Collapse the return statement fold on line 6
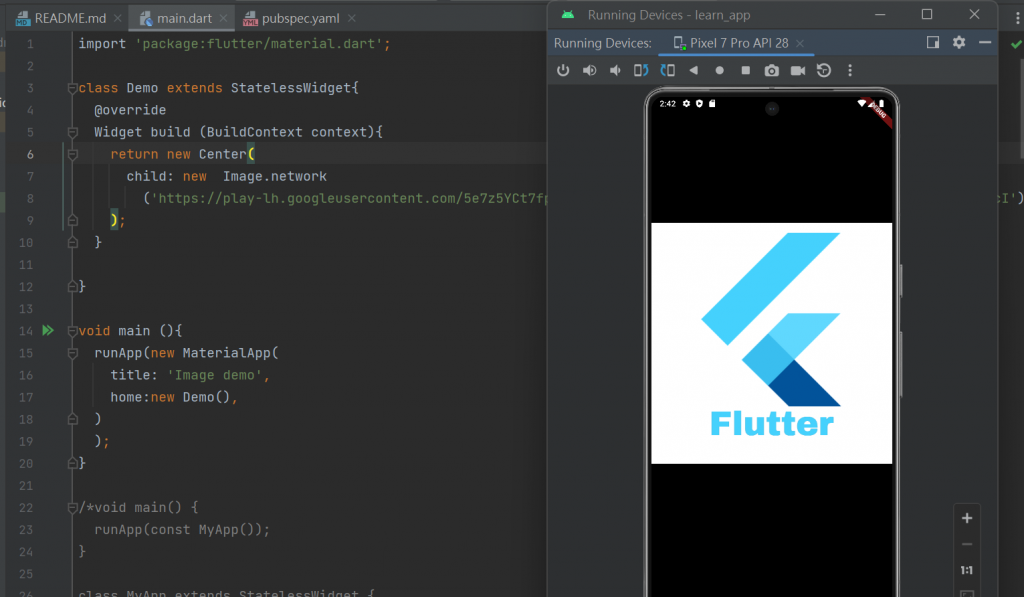The height and width of the screenshot is (597, 1024). click(x=72, y=155)
